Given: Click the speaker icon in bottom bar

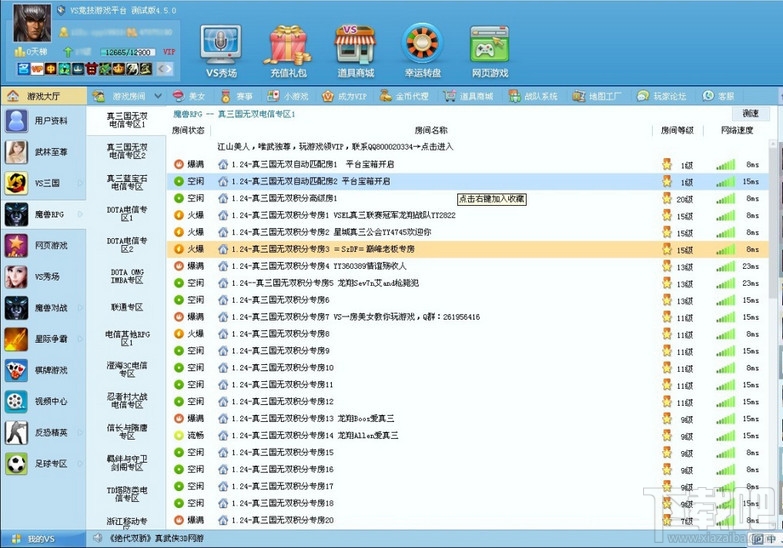Looking at the screenshot, I should coord(97,538).
